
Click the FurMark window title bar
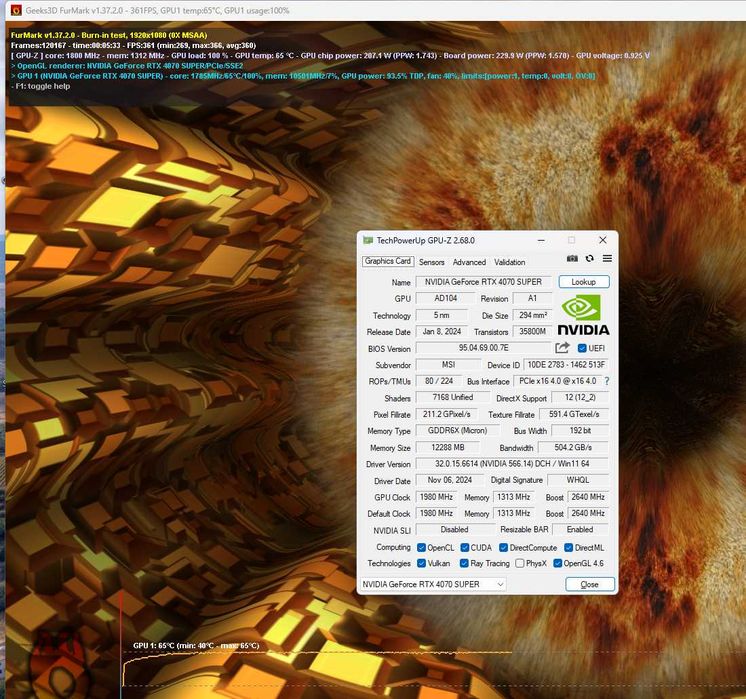pos(376,10)
